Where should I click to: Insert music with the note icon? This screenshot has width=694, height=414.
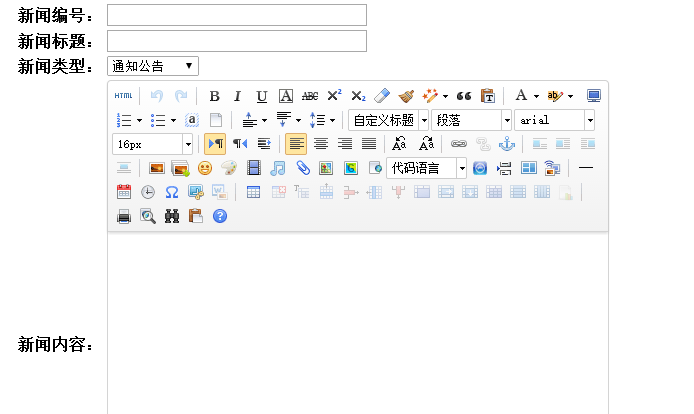pyautogui.click(x=278, y=168)
